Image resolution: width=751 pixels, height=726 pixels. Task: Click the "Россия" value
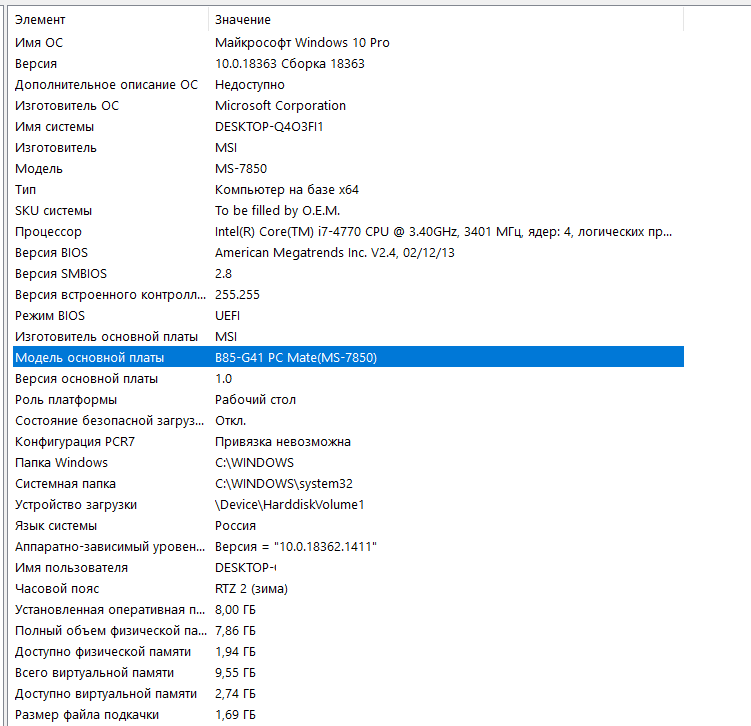pos(235,525)
